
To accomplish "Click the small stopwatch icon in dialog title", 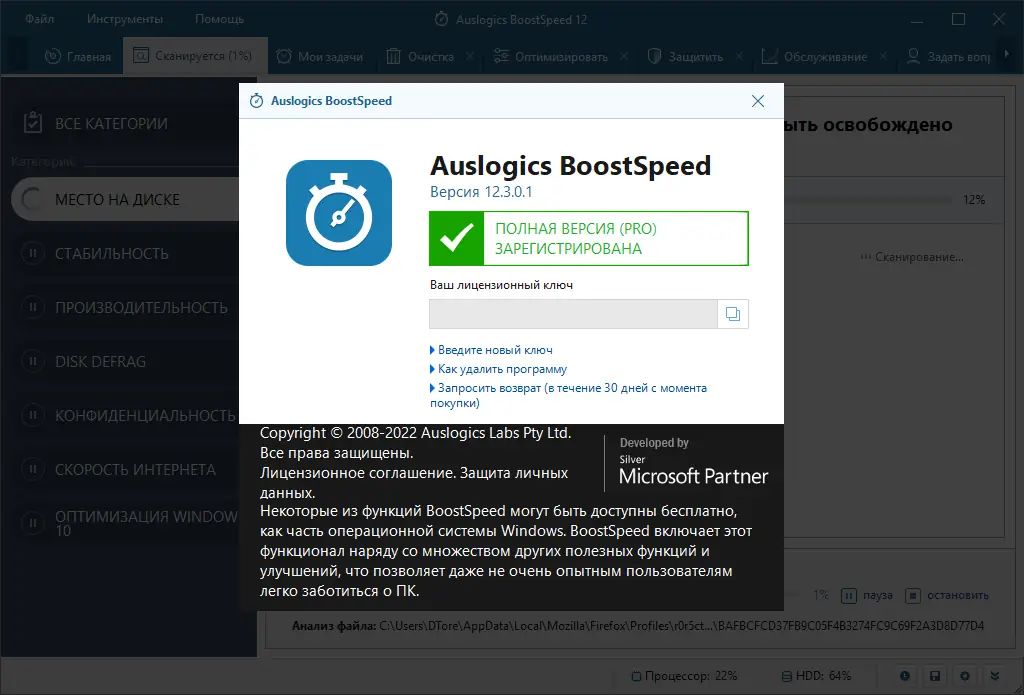I will point(257,101).
